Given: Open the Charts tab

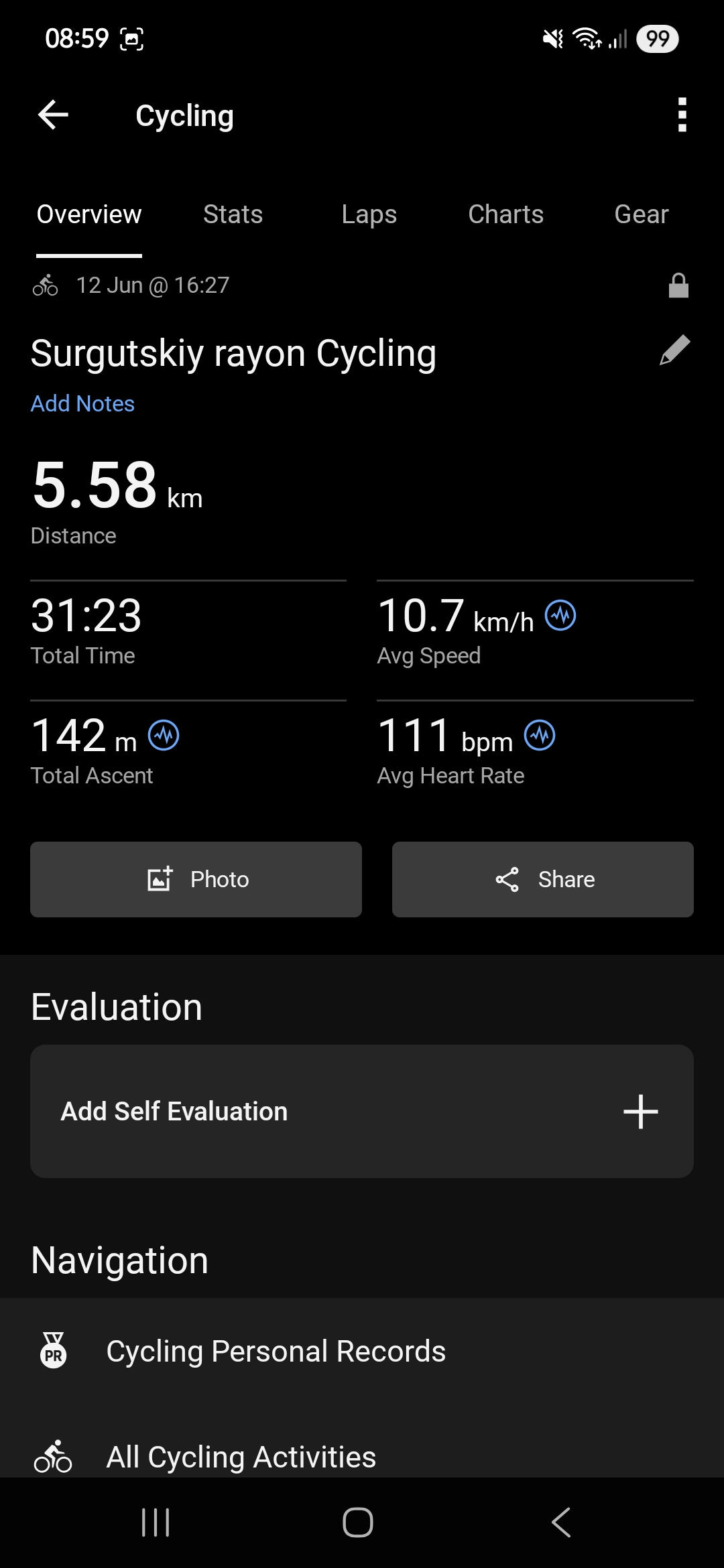Looking at the screenshot, I should (505, 214).
